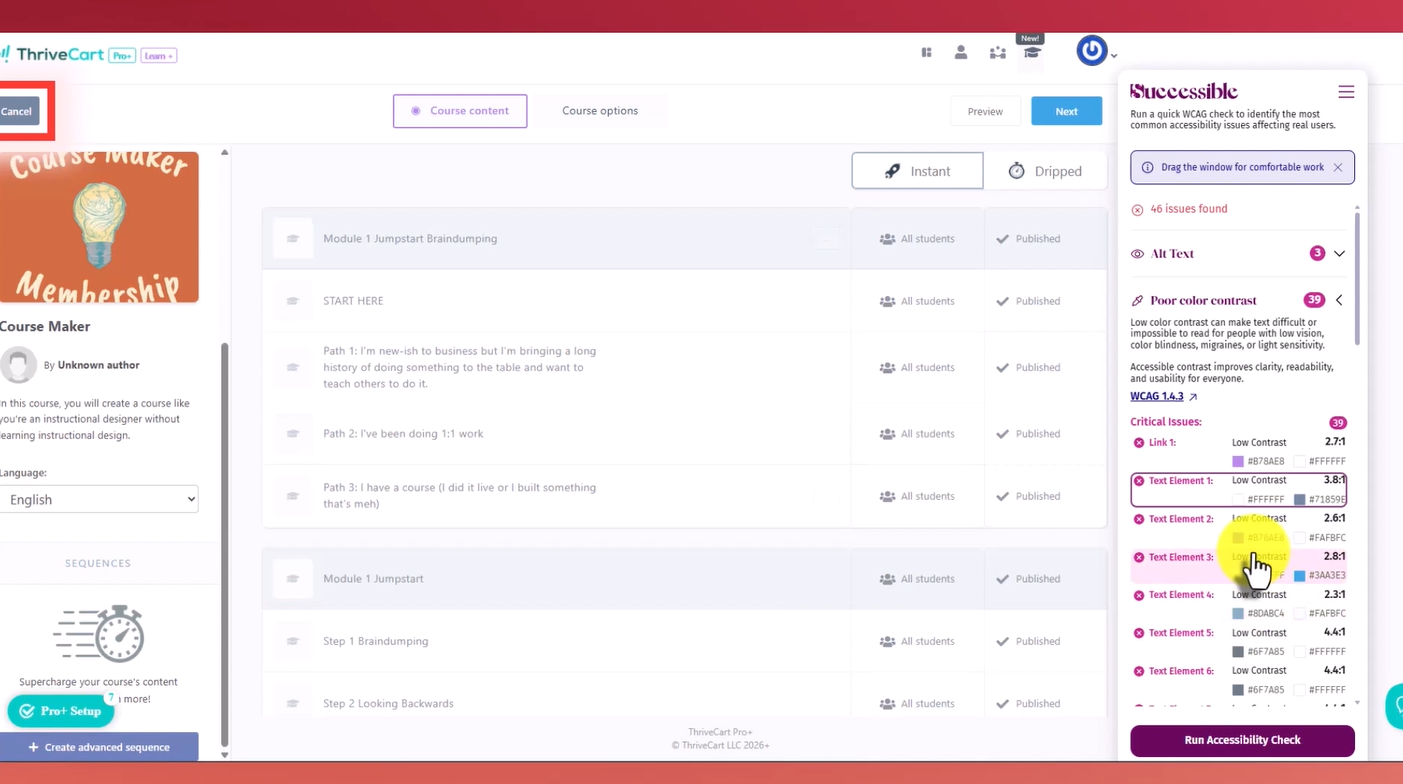This screenshot has width=1403, height=784.
Task: Click lesson icon beside START HERE
Action: pos(293,301)
